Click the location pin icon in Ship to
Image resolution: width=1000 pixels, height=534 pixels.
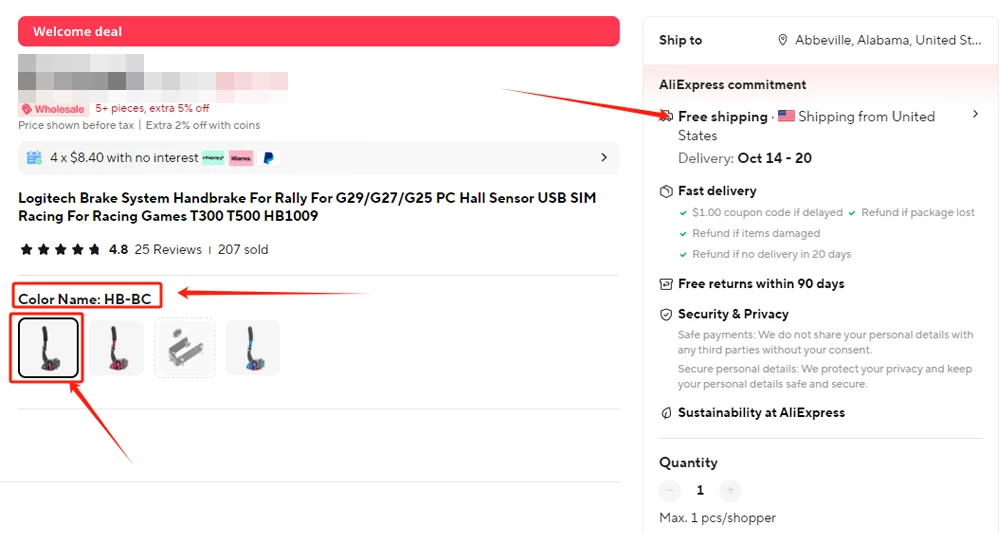click(x=783, y=41)
